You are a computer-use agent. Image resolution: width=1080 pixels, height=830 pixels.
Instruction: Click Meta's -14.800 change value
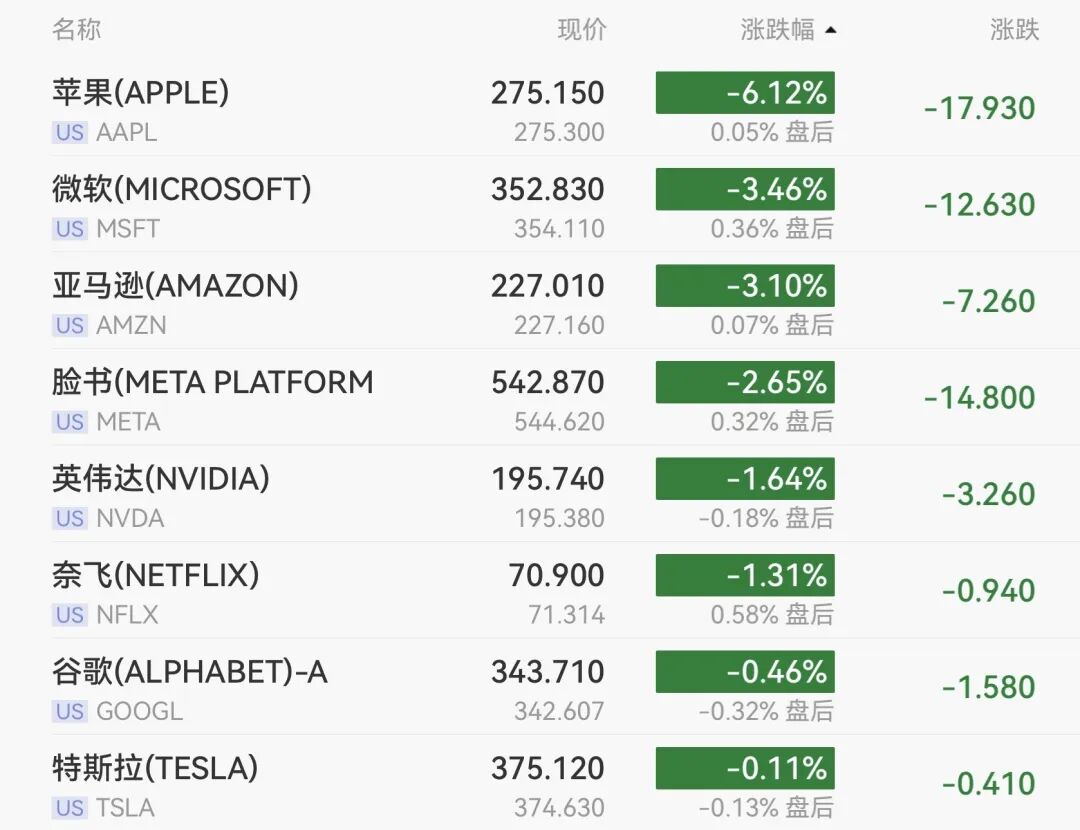[979, 398]
